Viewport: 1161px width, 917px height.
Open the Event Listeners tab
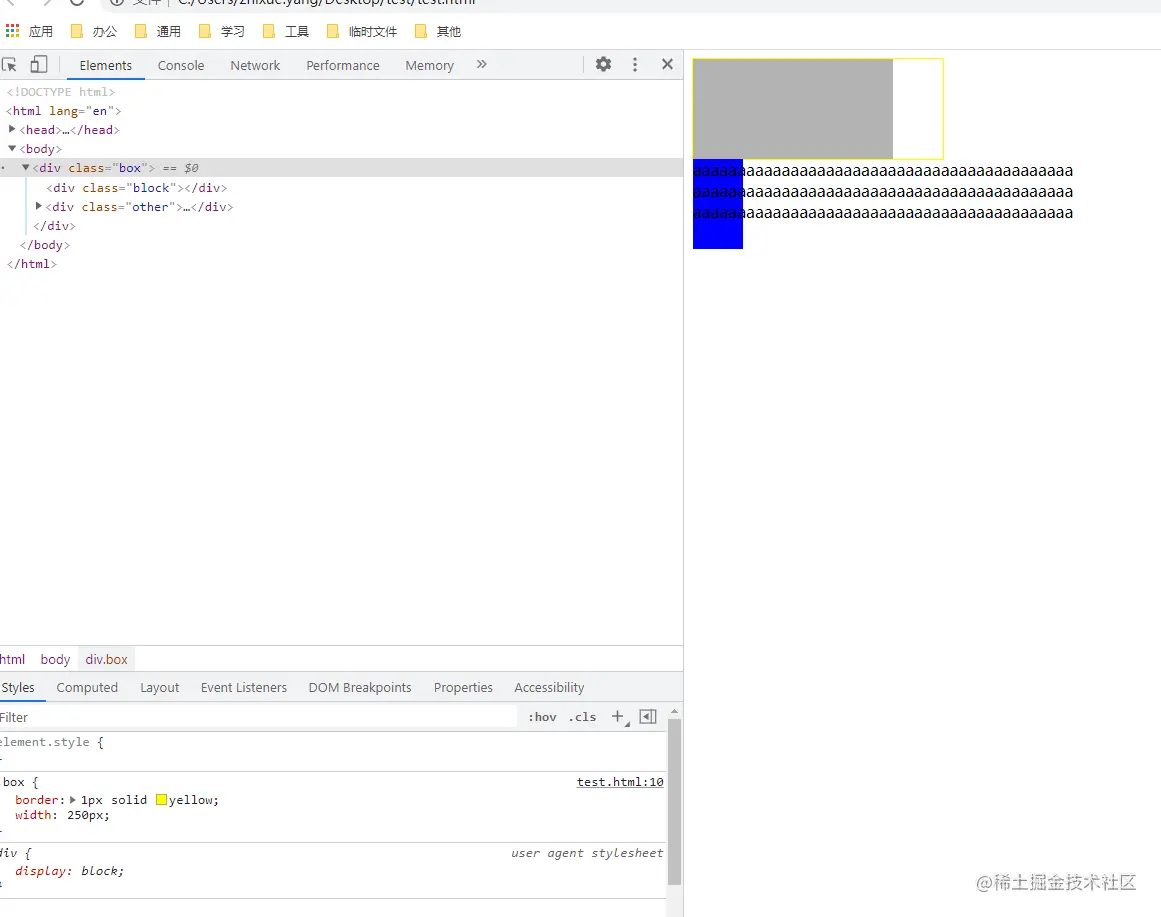[244, 687]
